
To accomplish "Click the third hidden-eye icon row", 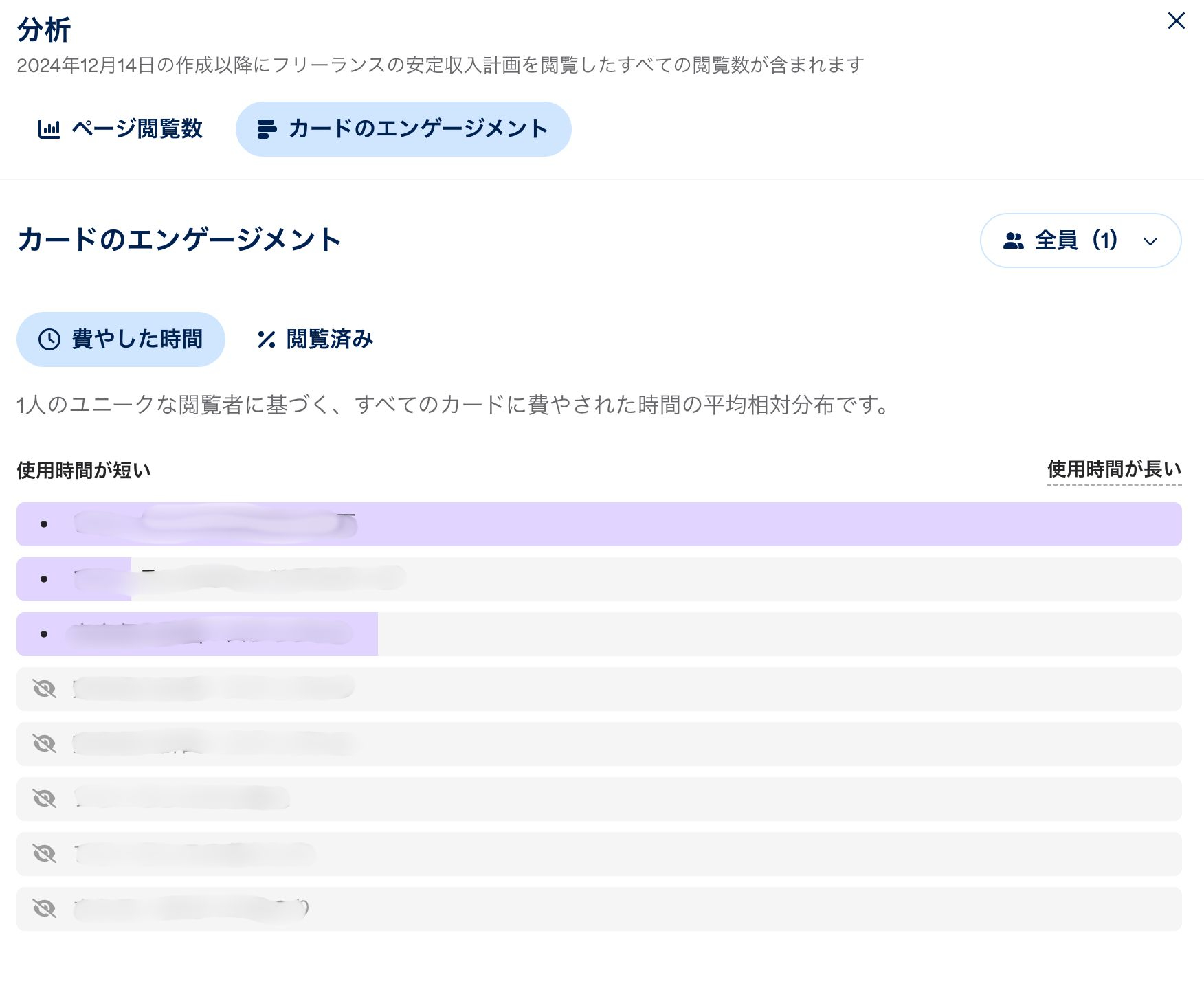I will [599, 799].
